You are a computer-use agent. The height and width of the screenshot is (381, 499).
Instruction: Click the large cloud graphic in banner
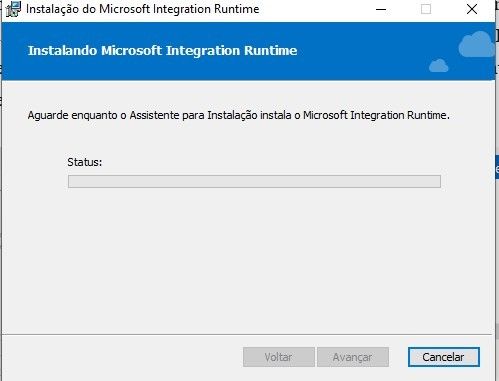click(x=476, y=44)
